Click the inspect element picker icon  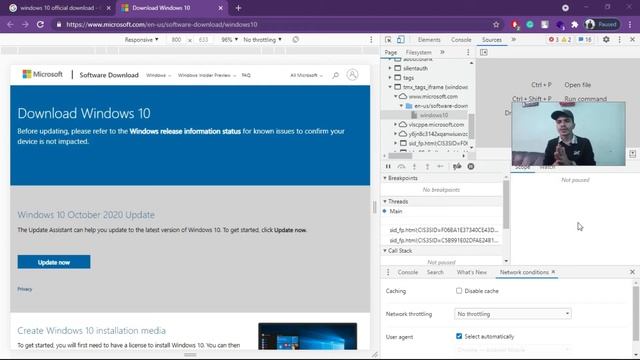[x=388, y=40]
